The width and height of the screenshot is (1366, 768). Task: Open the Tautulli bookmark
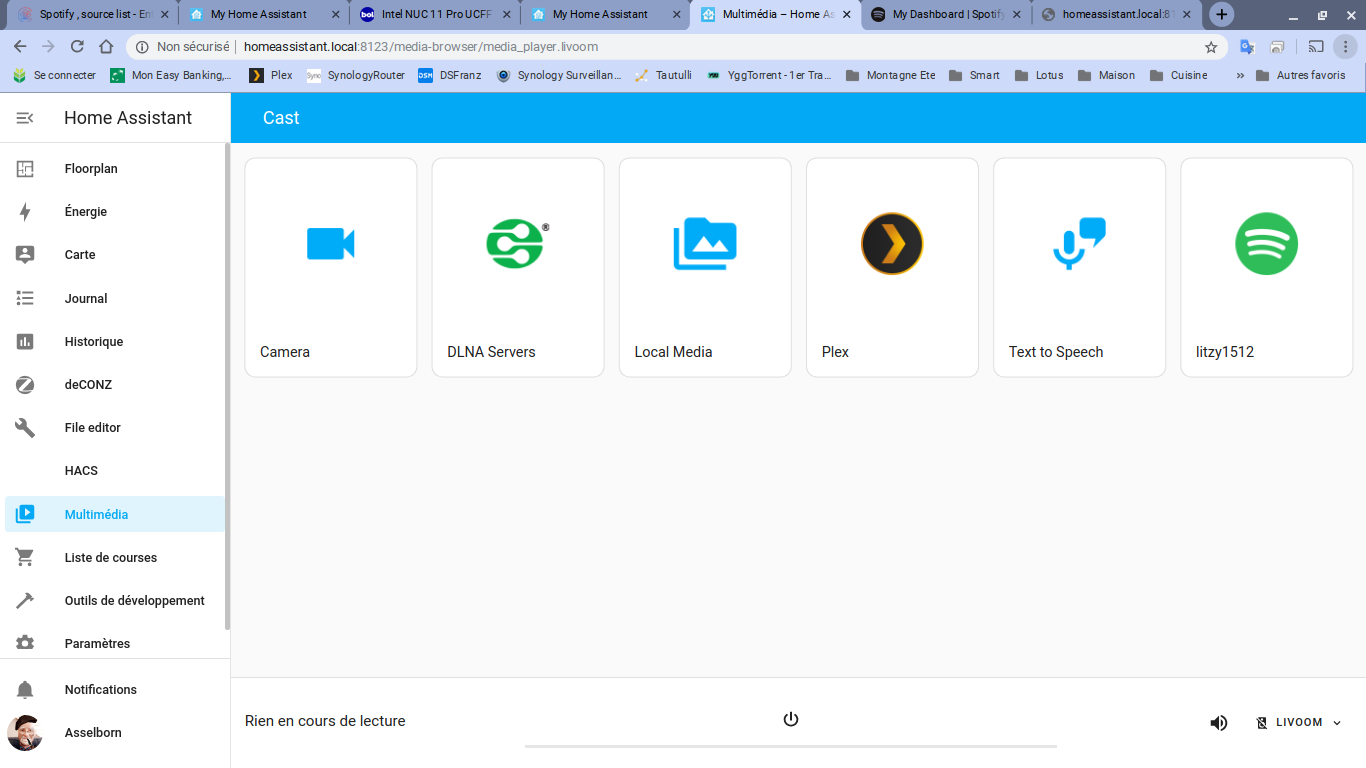(663, 75)
